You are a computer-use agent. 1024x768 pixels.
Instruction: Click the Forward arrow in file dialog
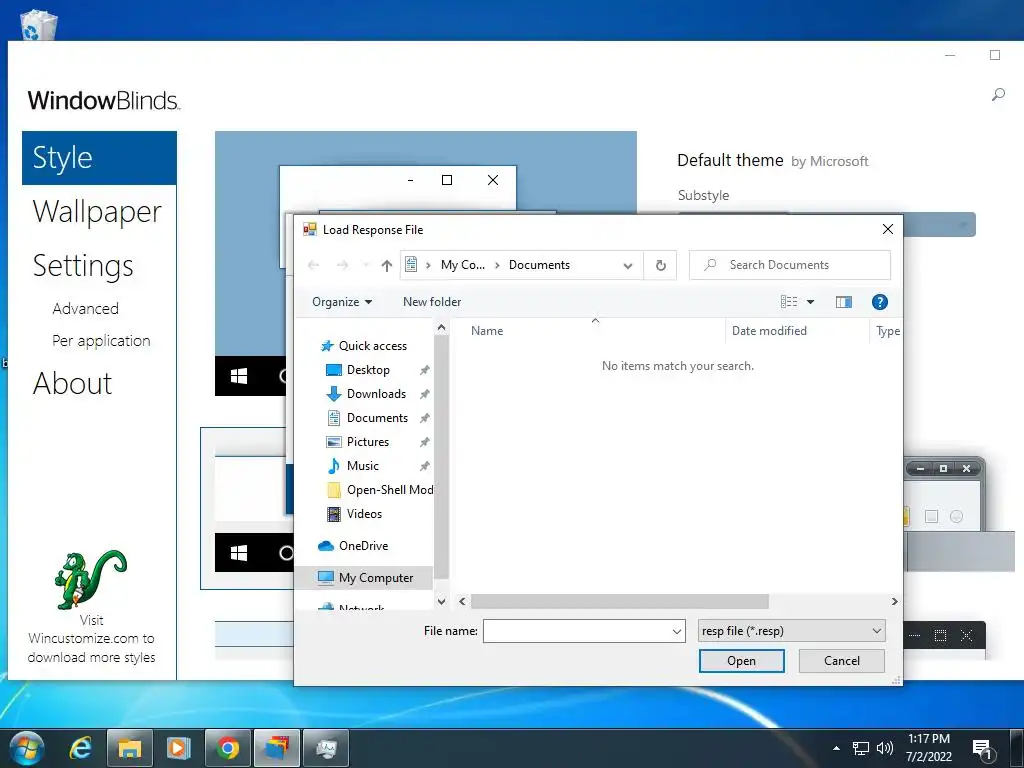[x=342, y=265]
